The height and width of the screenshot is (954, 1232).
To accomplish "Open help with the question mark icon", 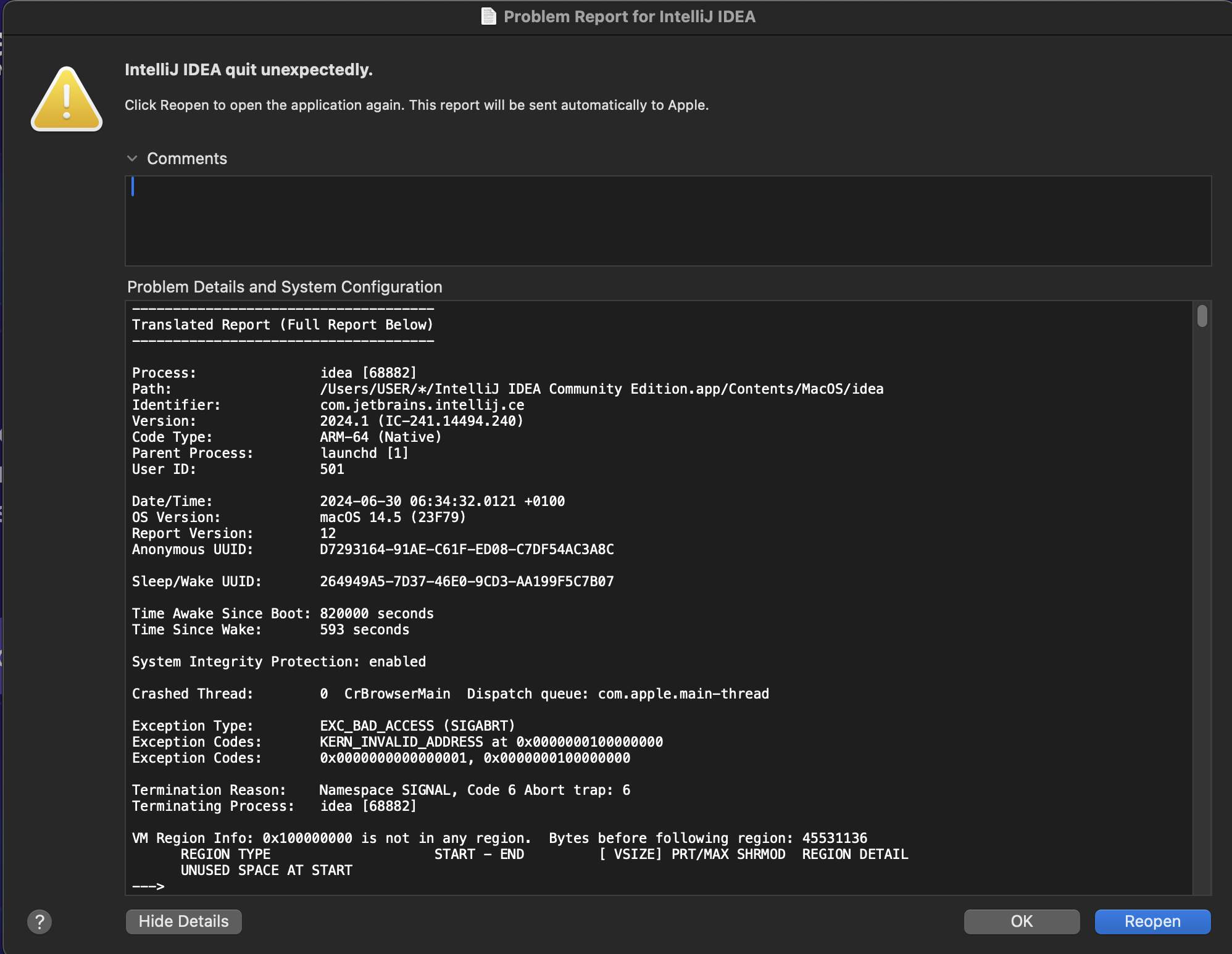I will point(40,922).
